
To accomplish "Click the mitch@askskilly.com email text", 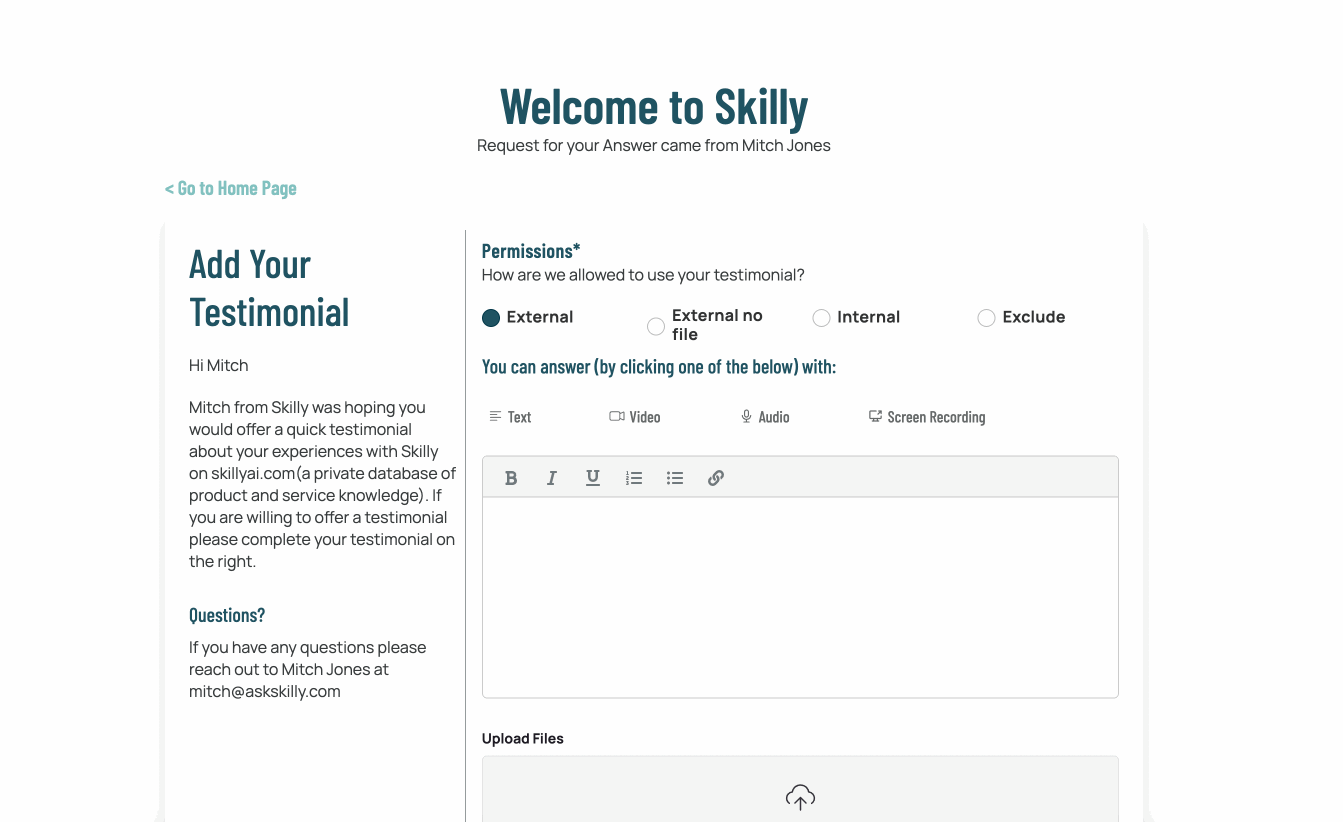I will pos(265,692).
